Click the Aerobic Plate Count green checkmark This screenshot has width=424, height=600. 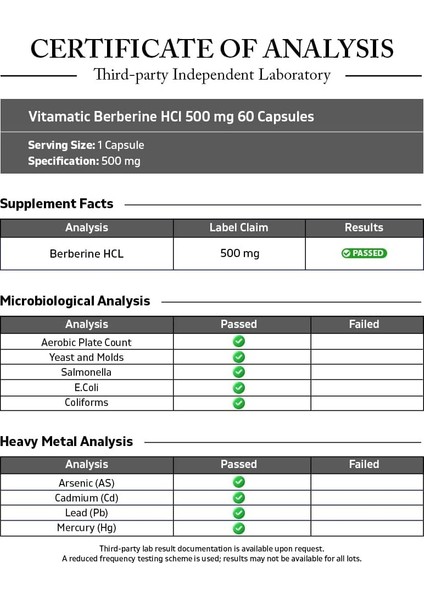[239, 341]
